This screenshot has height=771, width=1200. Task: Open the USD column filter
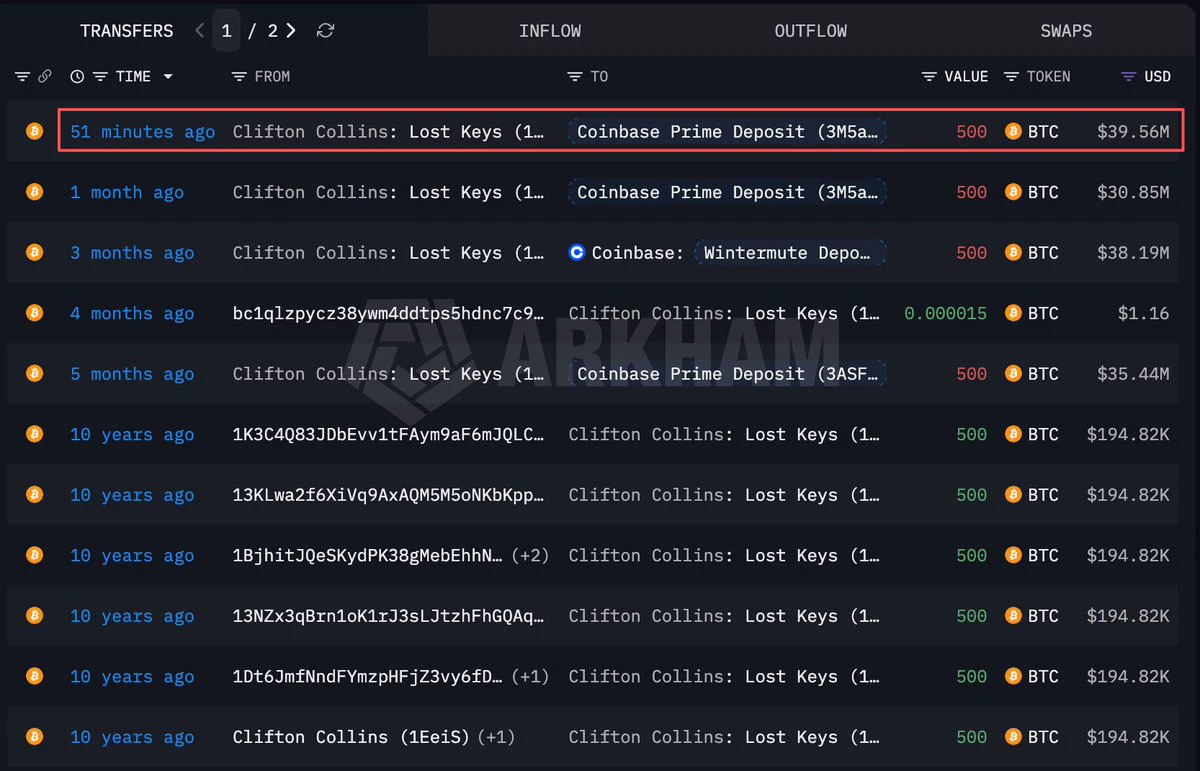tap(1128, 76)
